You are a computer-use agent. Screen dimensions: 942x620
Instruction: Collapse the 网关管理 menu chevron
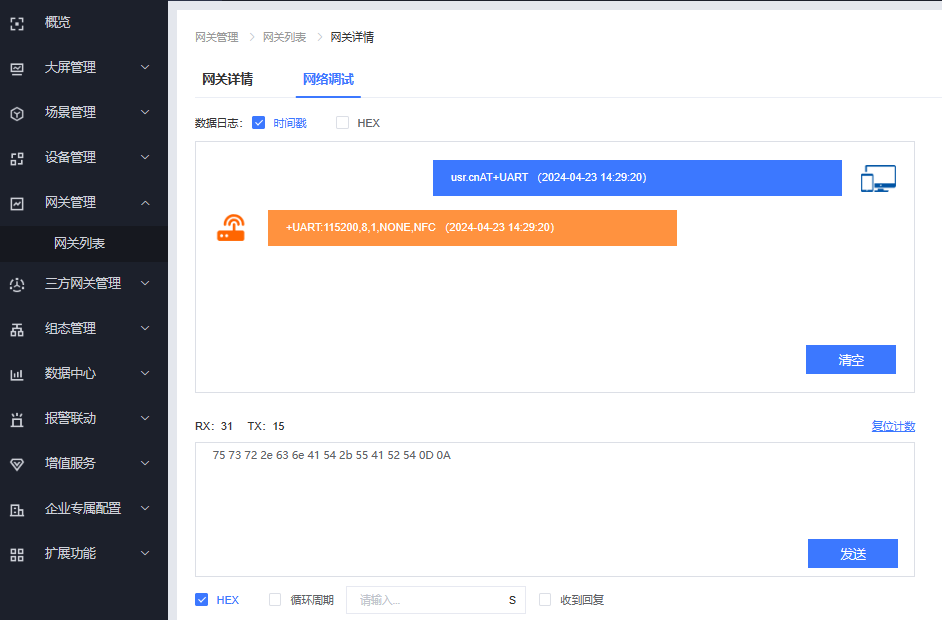(x=145, y=203)
